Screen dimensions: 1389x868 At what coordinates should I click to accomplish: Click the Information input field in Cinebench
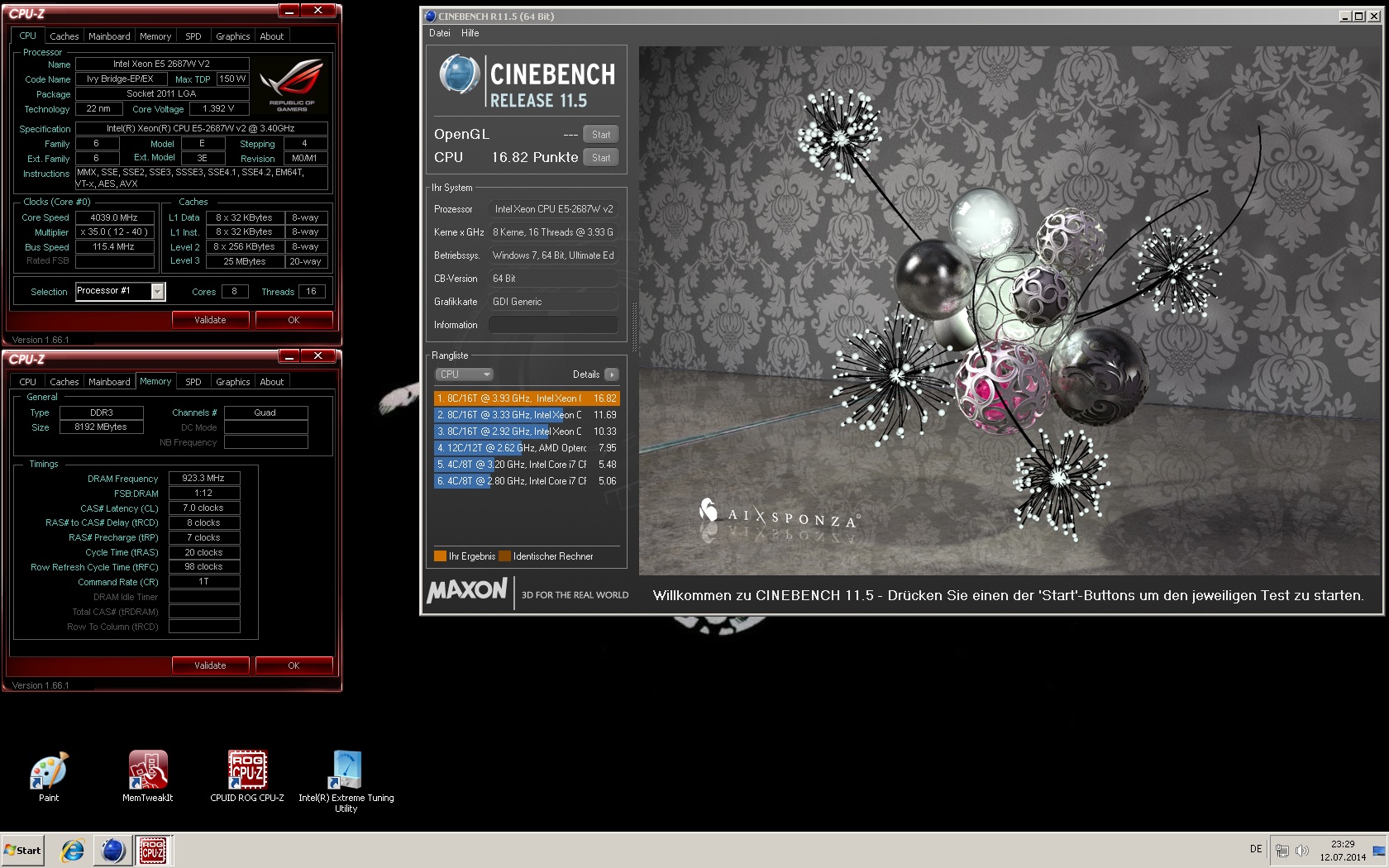click(x=553, y=325)
